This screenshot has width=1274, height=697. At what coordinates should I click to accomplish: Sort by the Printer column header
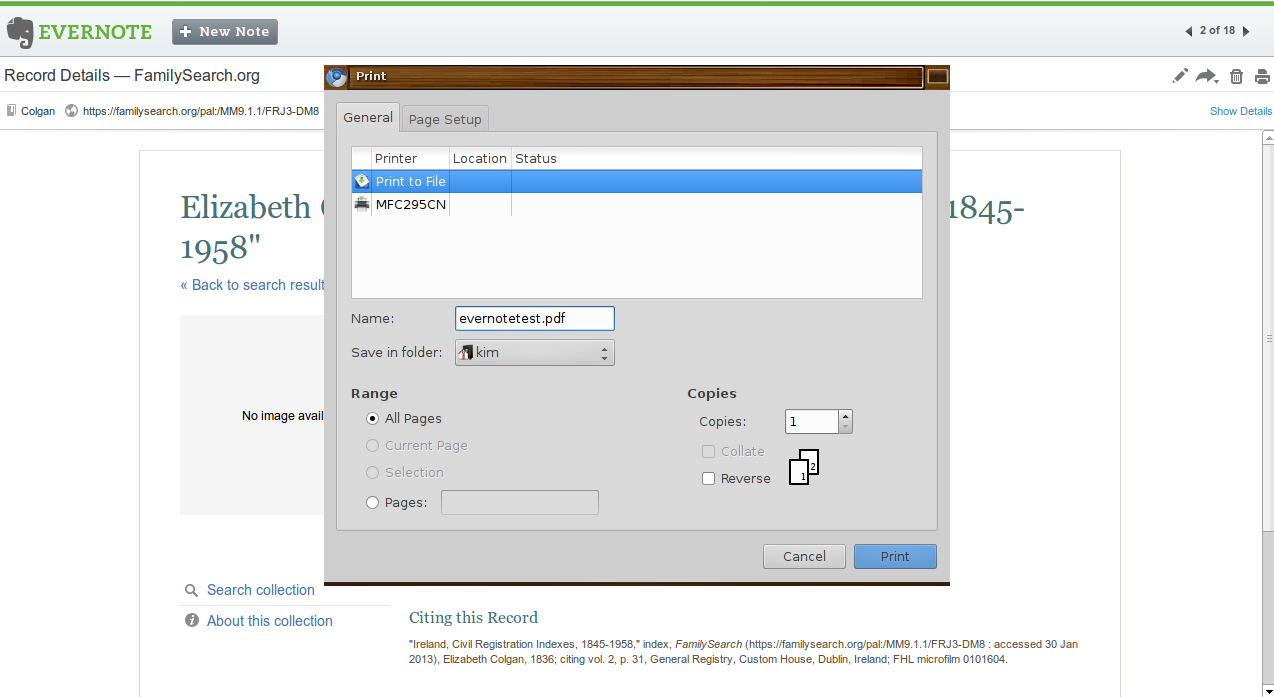tap(410, 158)
